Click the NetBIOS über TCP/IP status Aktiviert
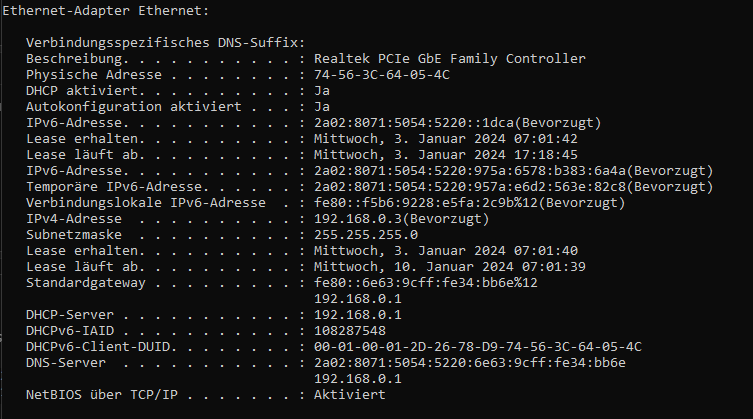The width and height of the screenshot is (753, 419). coord(350,395)
